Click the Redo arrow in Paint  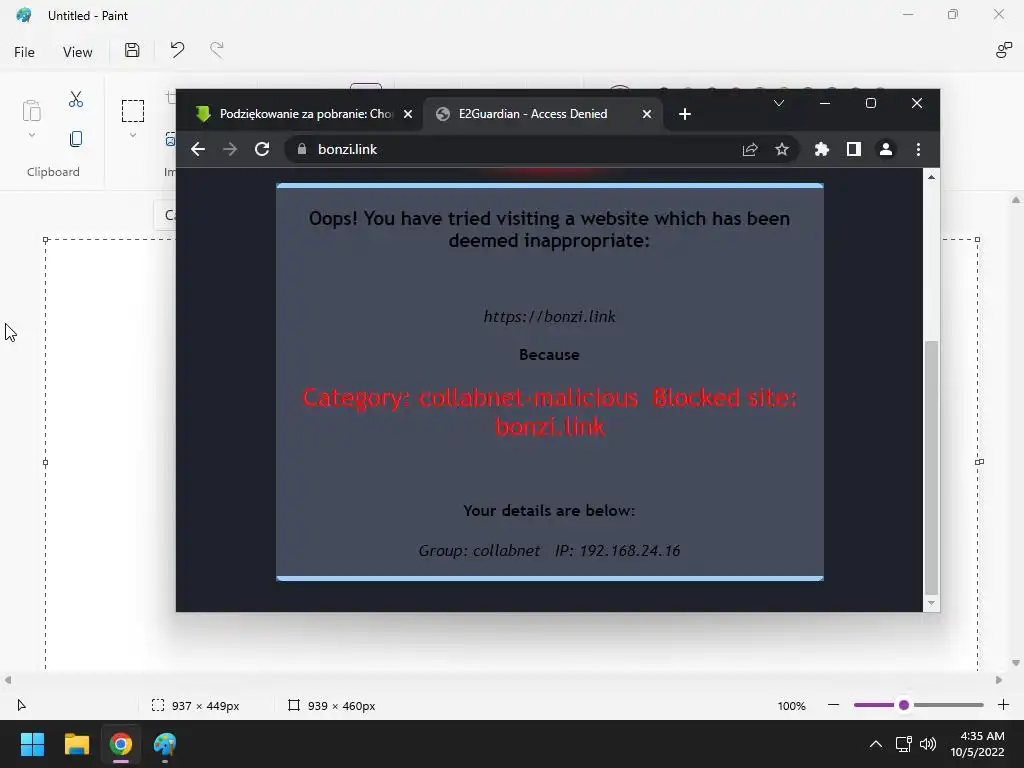click(217, 50)
